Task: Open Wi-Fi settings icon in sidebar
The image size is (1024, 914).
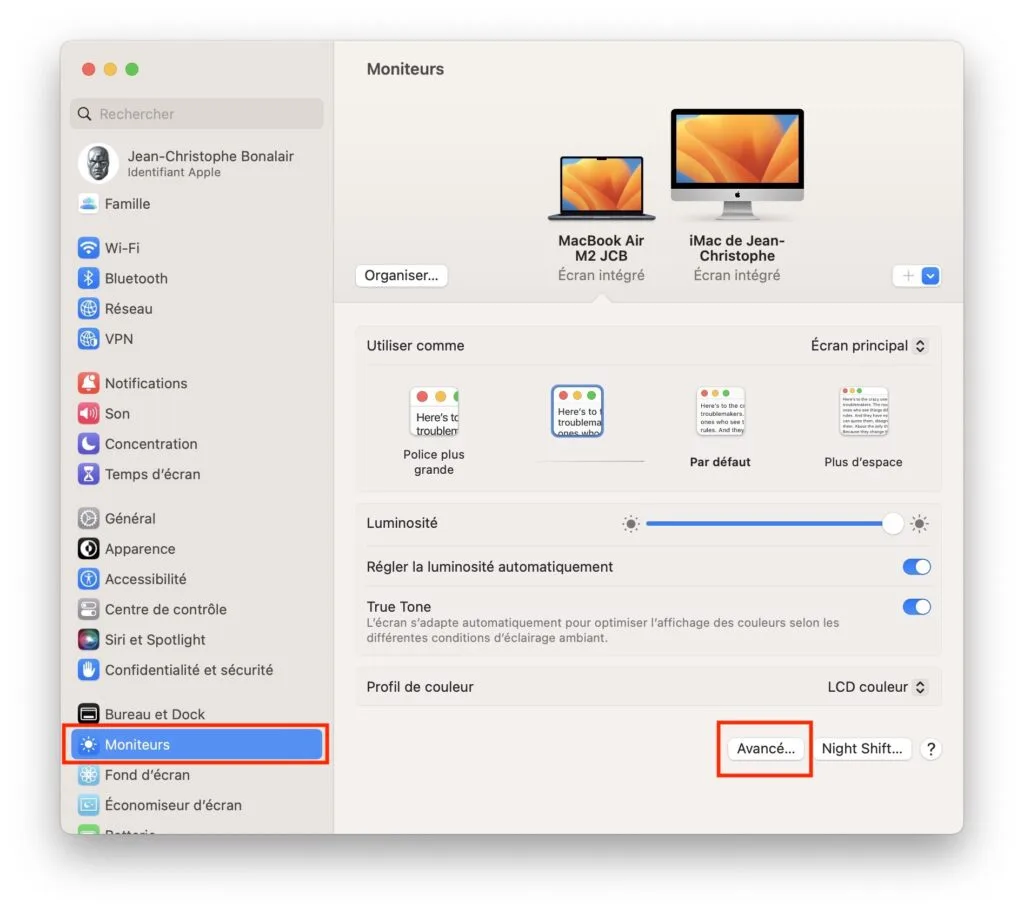Action: (x=88, y=248)
